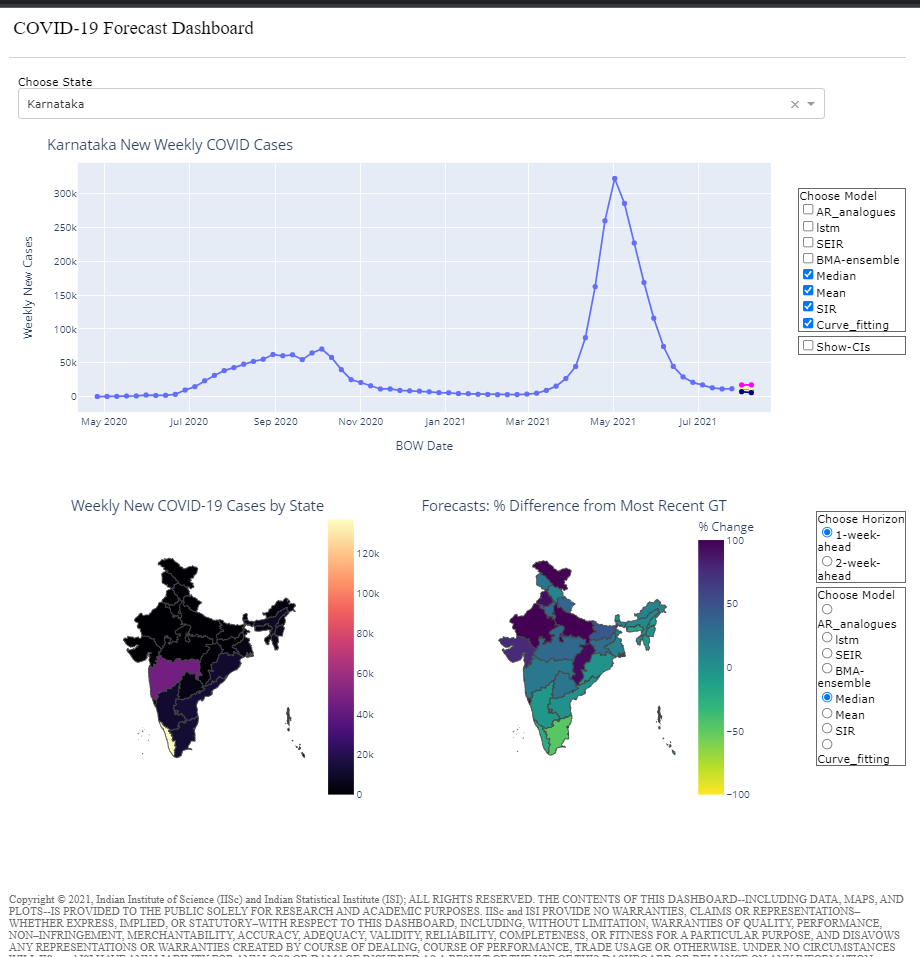
Task: Clear the Karnataka state selection
Action: click(x=794, y=104)
